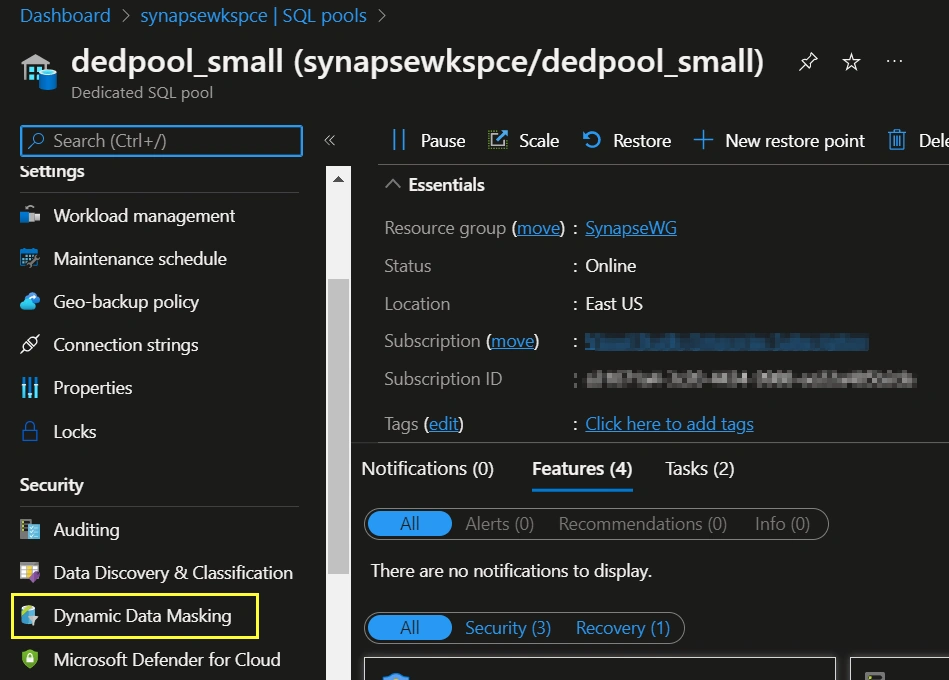Select the Alerts (0) notification filter
This screenshot has height=680, width=949.
pos(499,524)
